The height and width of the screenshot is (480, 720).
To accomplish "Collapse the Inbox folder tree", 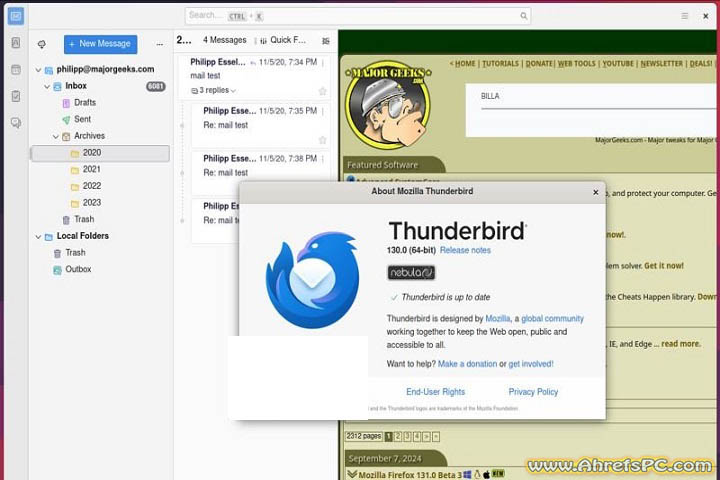I will click(x=47, y=86).
